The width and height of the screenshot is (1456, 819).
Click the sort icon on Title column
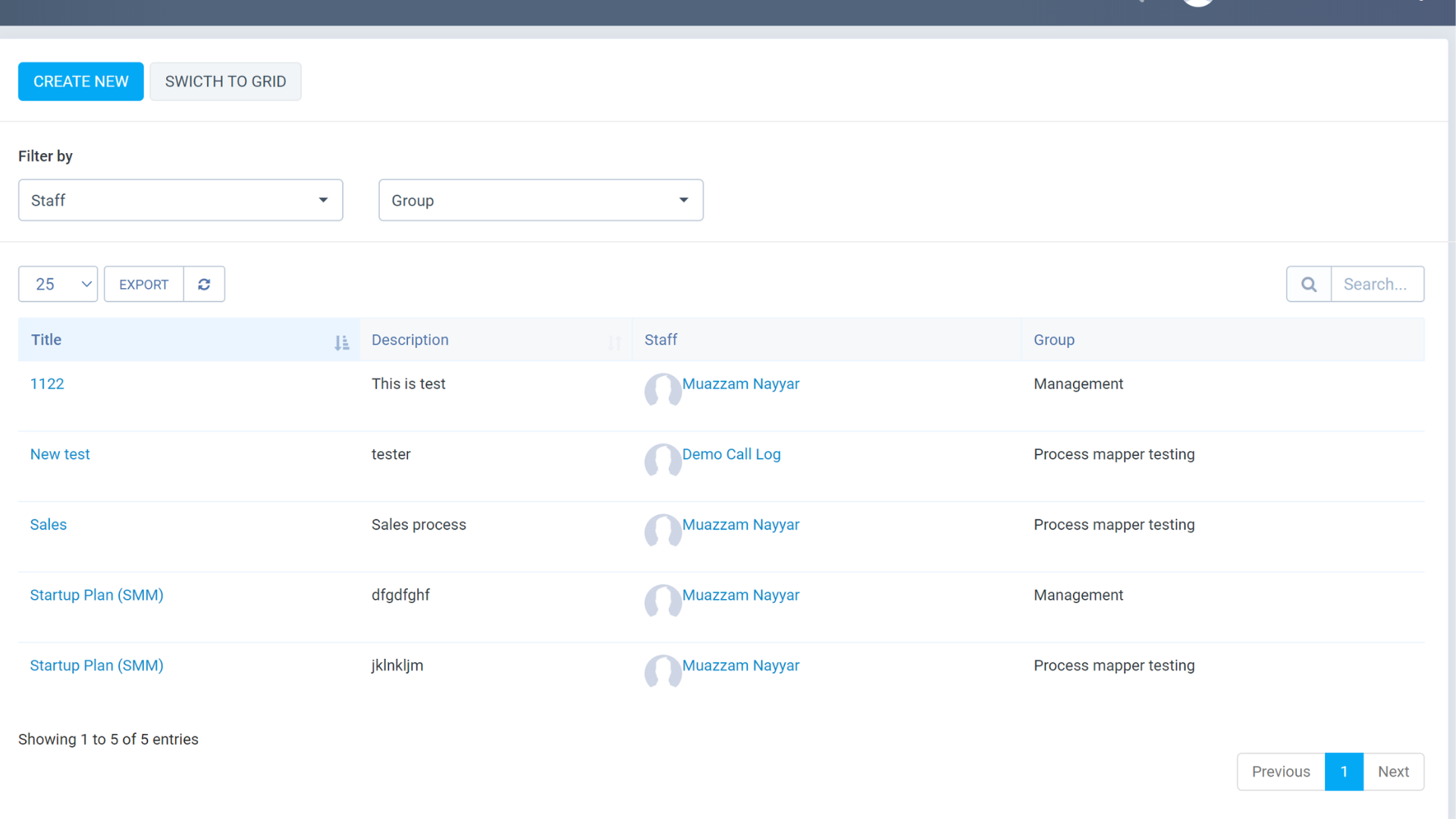pos(341,342)
